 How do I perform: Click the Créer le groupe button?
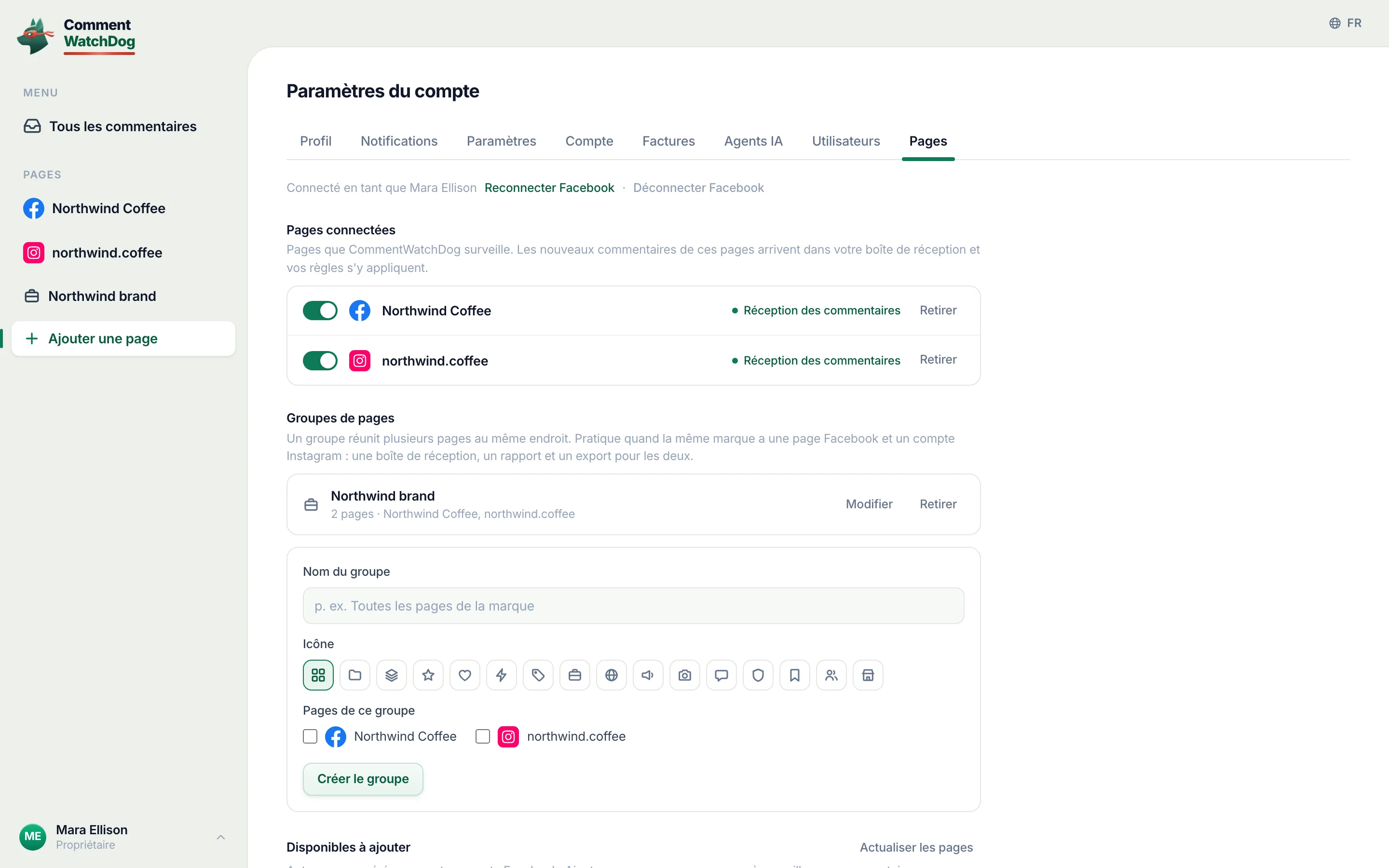click(363, 779)
